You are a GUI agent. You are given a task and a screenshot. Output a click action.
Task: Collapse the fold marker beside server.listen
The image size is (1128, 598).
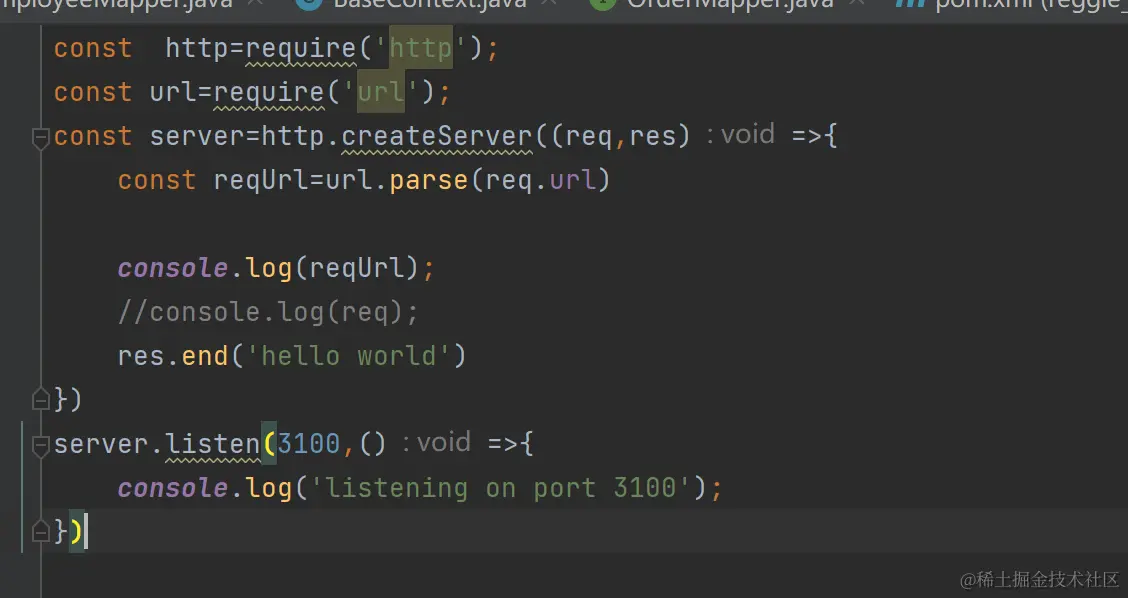(x=41, y=445)
